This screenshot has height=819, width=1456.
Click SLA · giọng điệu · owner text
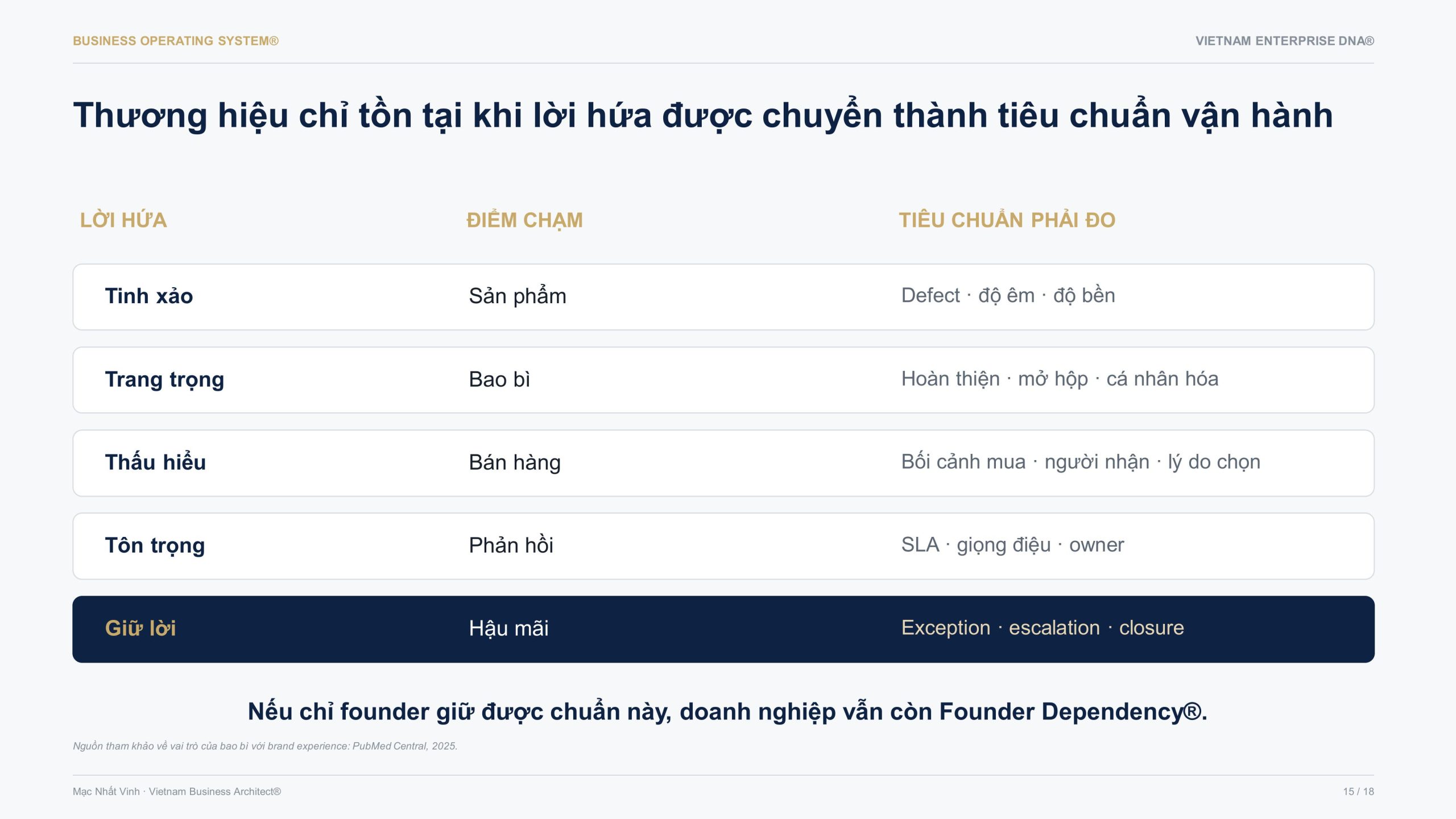[x=1013, y=545]
